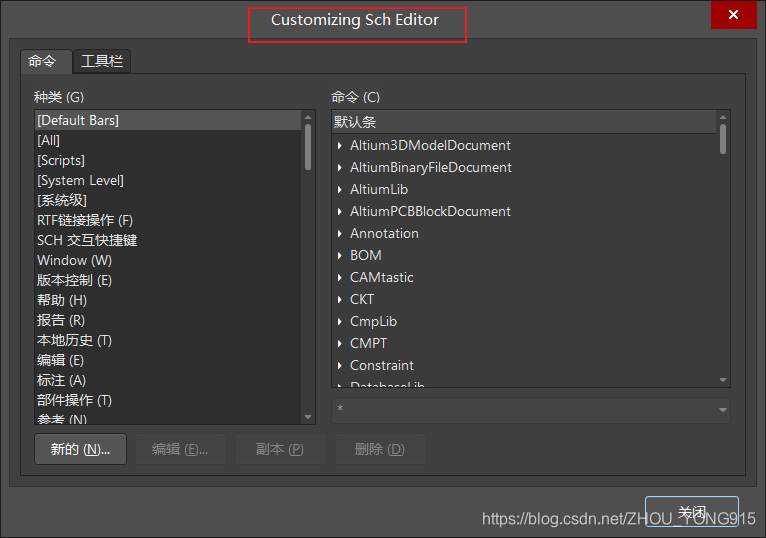Click the 新的 (N)... button
Viewport: 766px width, 538px height.
click(x=81, y=449)
